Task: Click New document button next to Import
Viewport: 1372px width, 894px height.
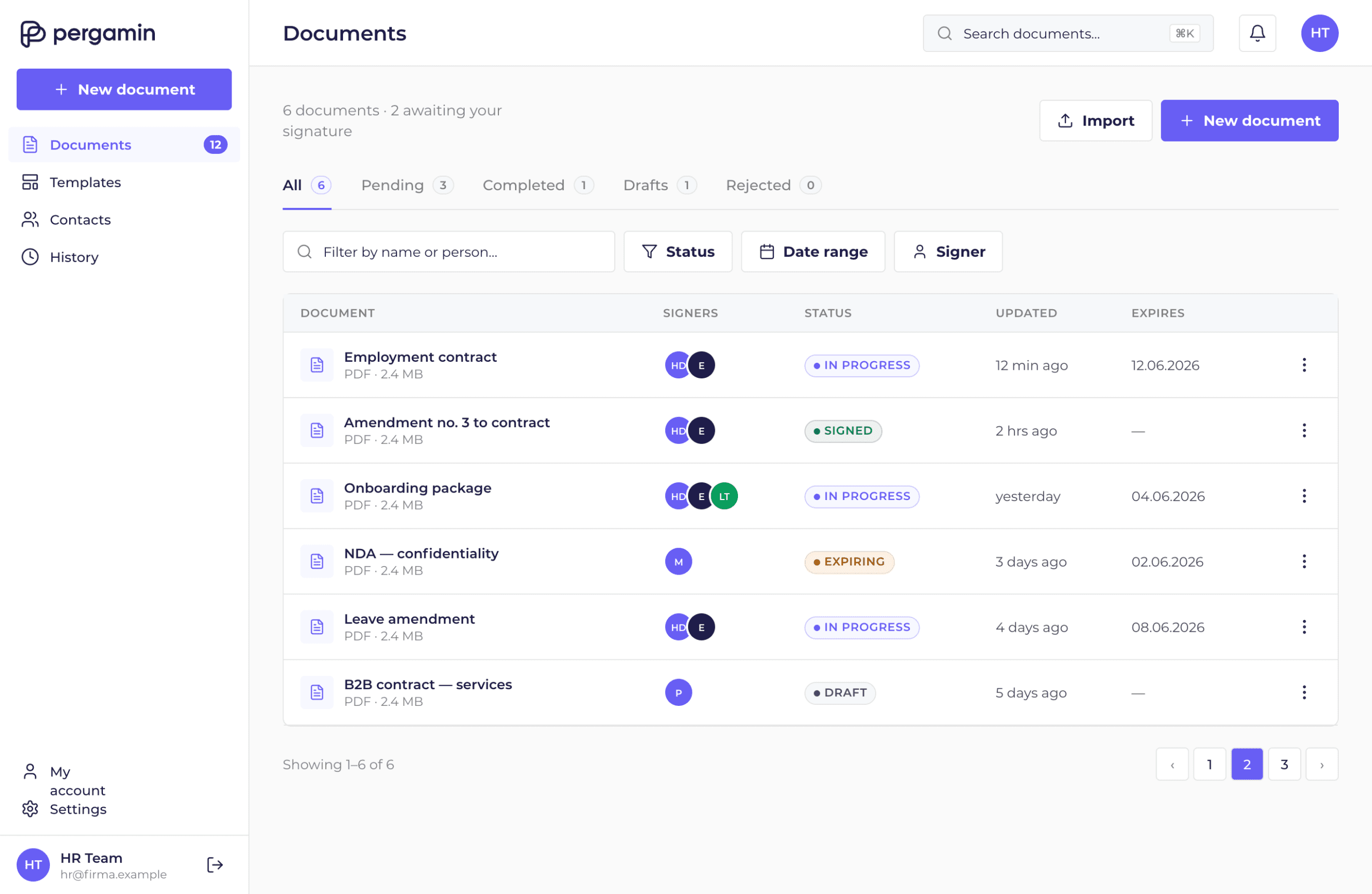Action: point(1249,121)
